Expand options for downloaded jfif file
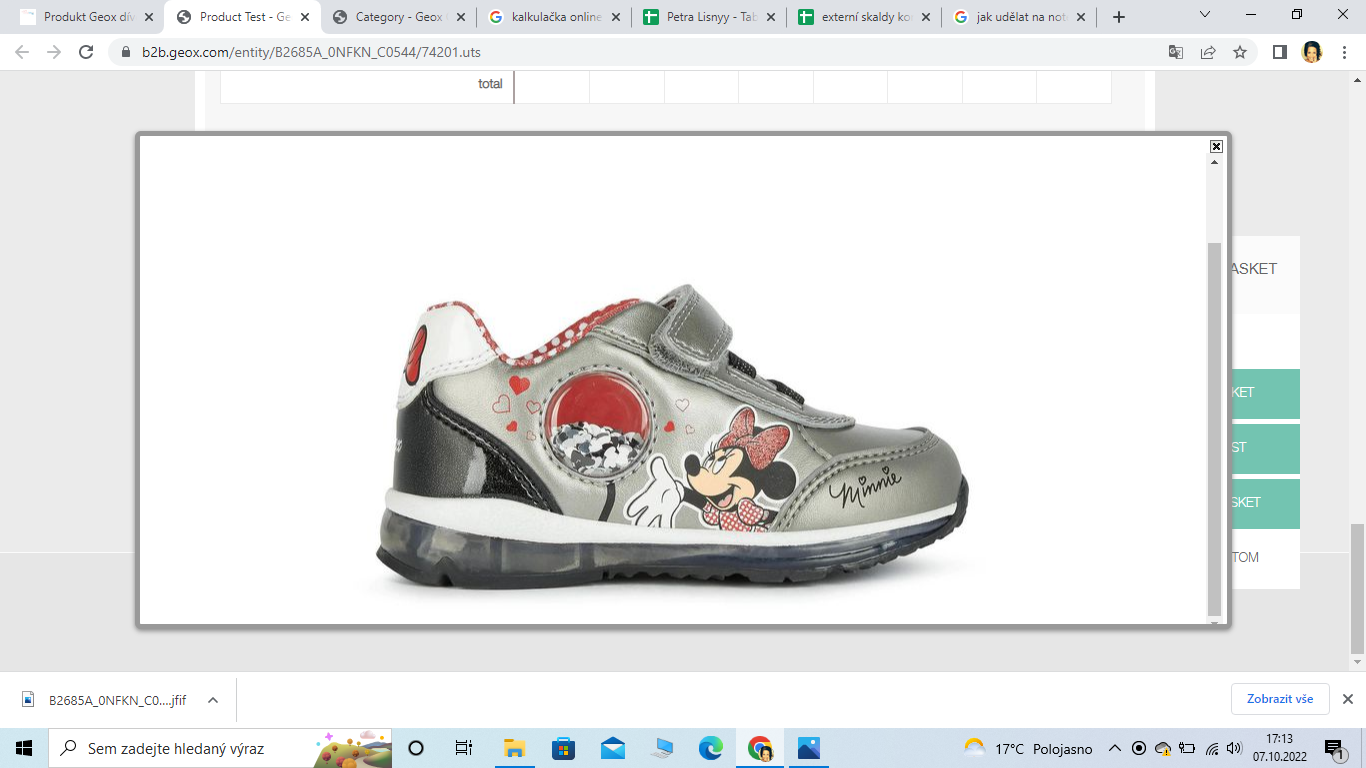 pyautogui.click(x=213, y=700)
